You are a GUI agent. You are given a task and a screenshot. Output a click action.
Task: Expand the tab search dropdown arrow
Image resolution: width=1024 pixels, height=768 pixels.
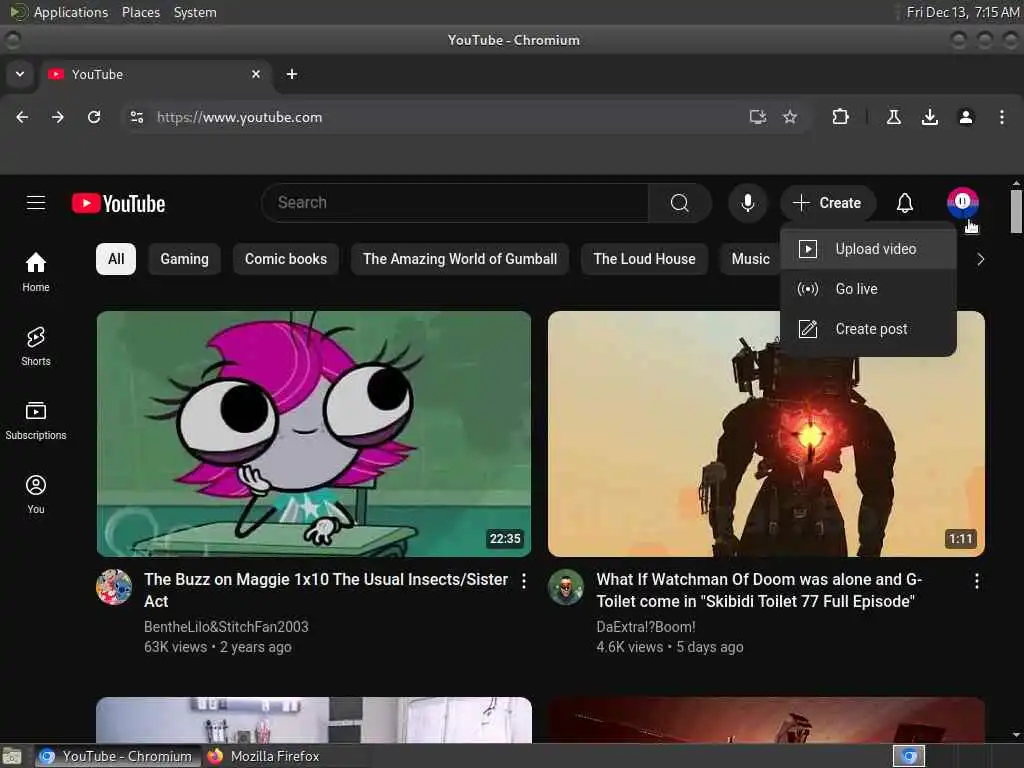click(20, 74)
